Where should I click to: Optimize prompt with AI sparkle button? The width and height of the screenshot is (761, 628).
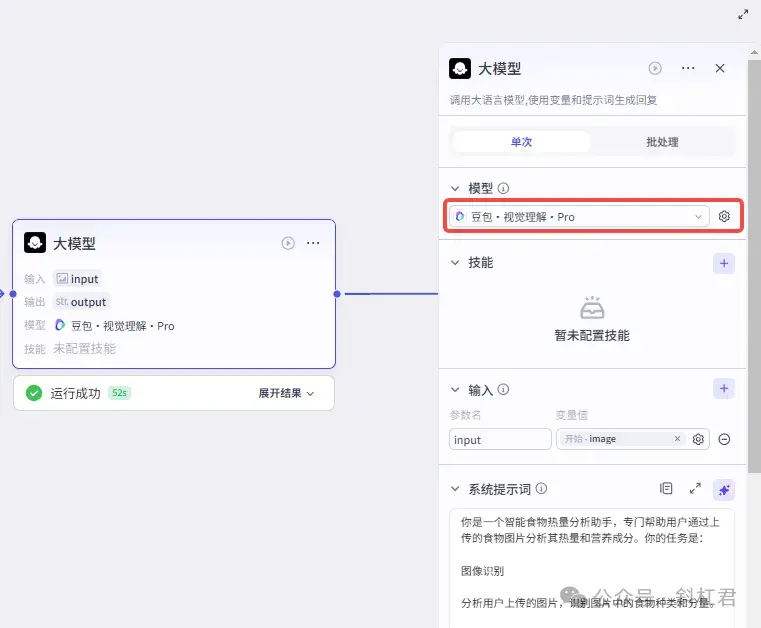[x=724, y=490]
